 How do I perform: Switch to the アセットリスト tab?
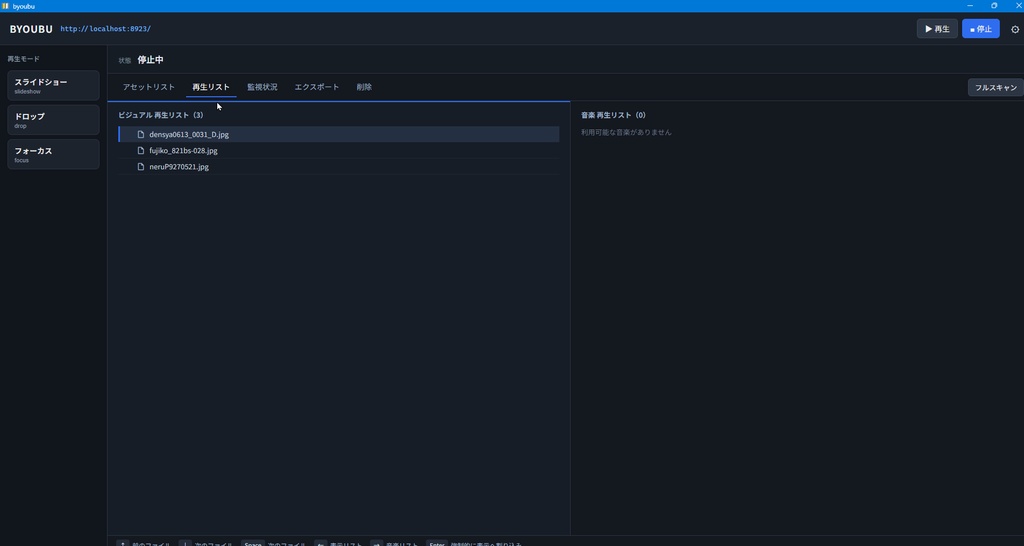(149, 87)
